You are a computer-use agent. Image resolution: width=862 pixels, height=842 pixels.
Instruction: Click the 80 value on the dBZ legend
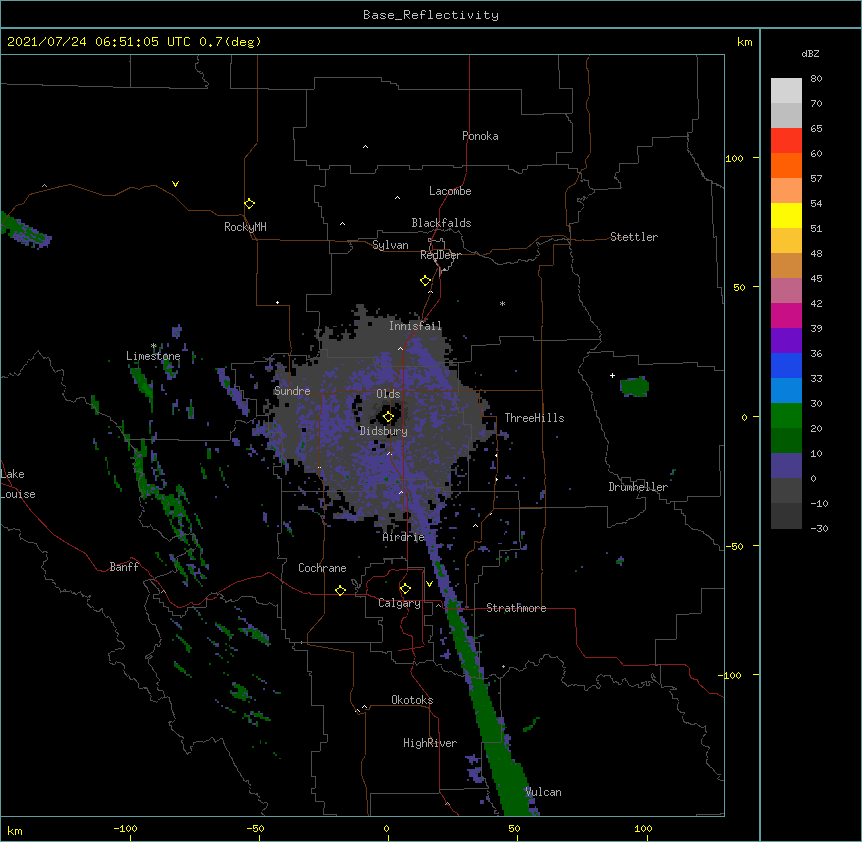(816, 79)
